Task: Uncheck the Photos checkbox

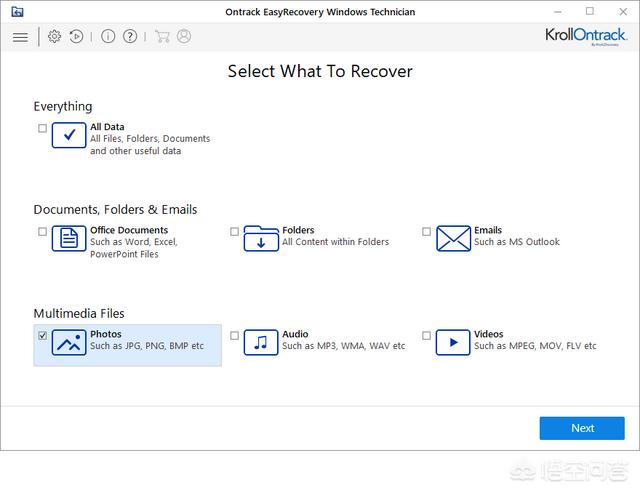Action: coord(42,335)
